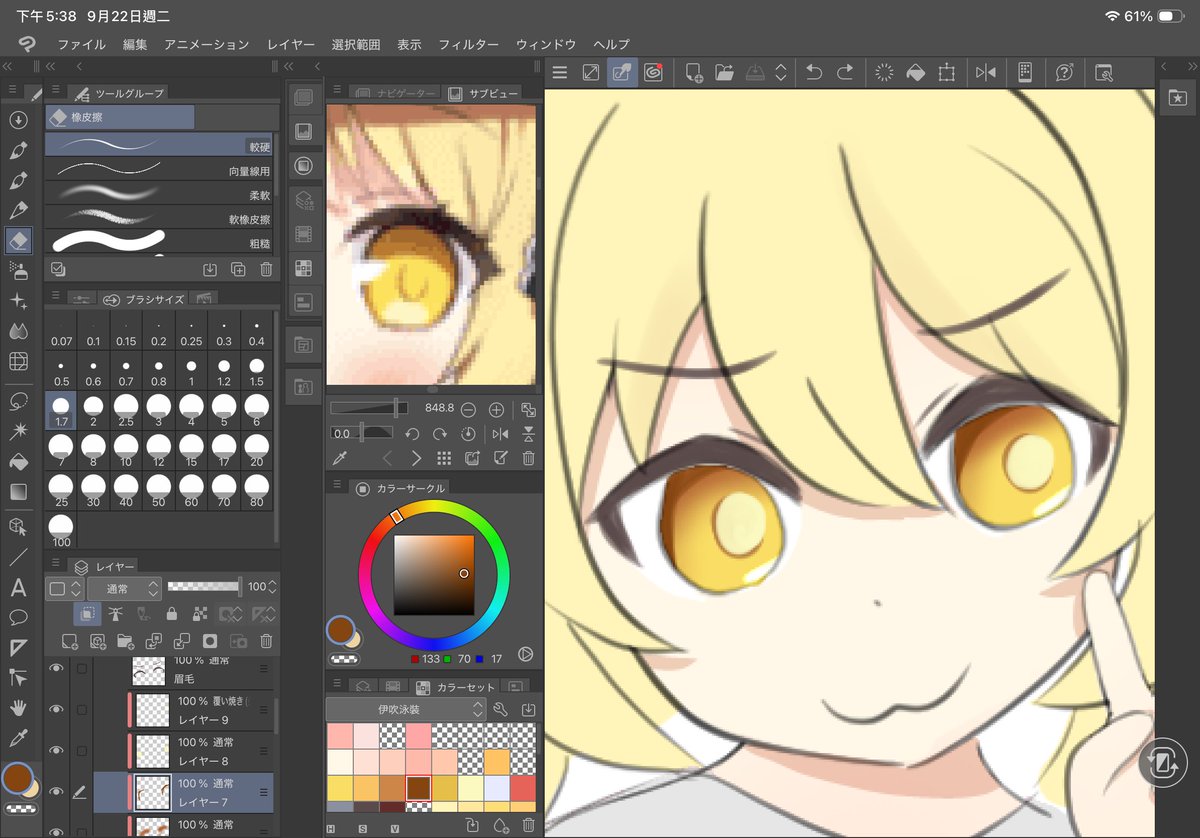Adjust the layer opacity 100 stepper
Image resolution: width=1200 pixels, height=838 pixels.
[x=272, y=587]
